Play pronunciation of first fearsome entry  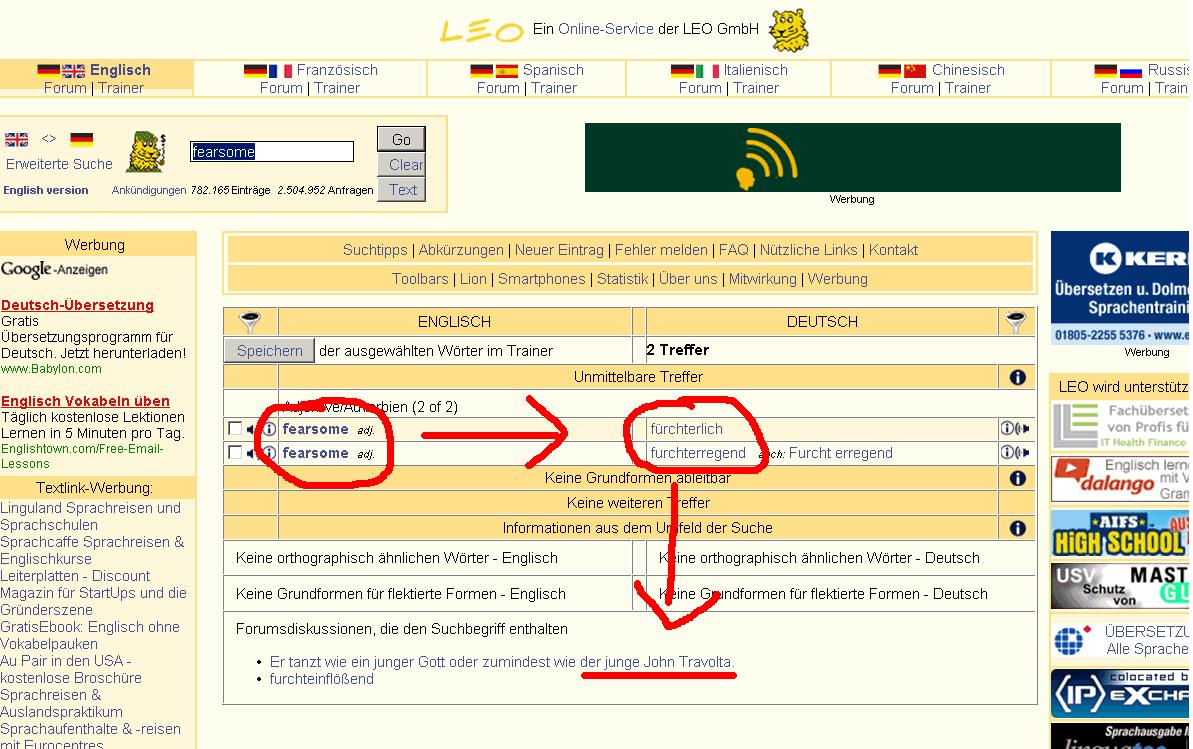[253, 429]
